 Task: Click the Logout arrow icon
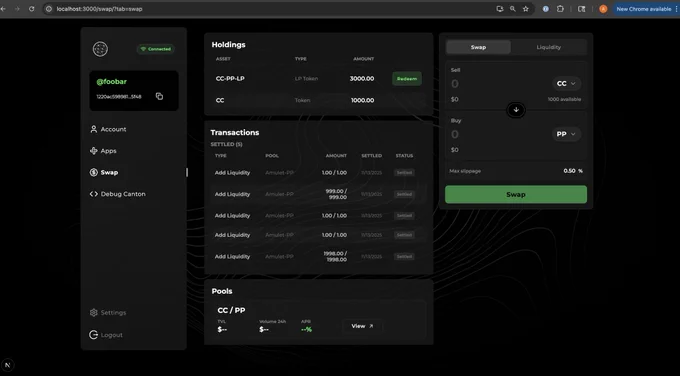pyautogui.click(x=93, y=335)
